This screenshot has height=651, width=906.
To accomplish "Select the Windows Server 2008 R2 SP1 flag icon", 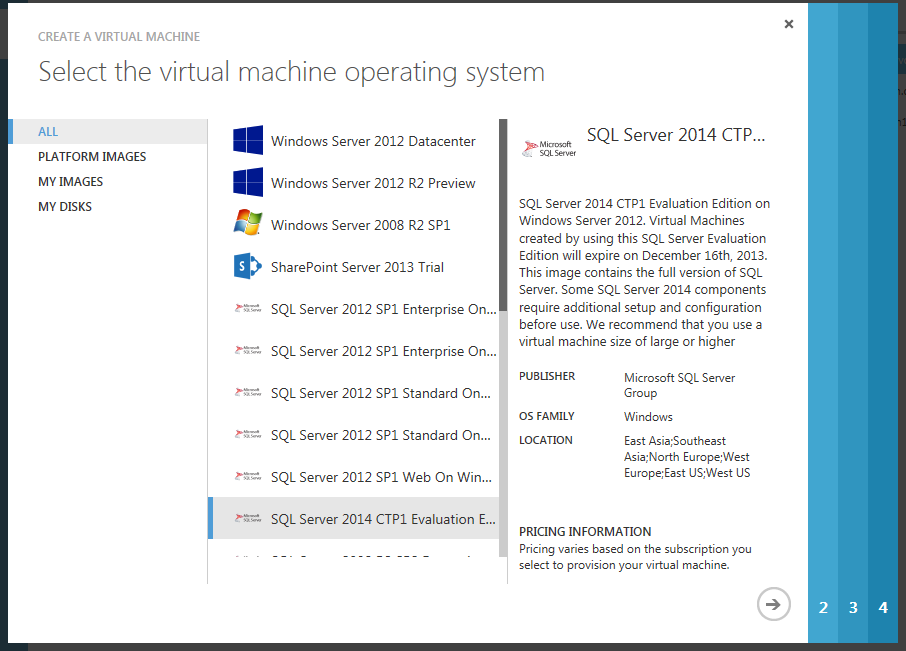I will pos(248,224).
